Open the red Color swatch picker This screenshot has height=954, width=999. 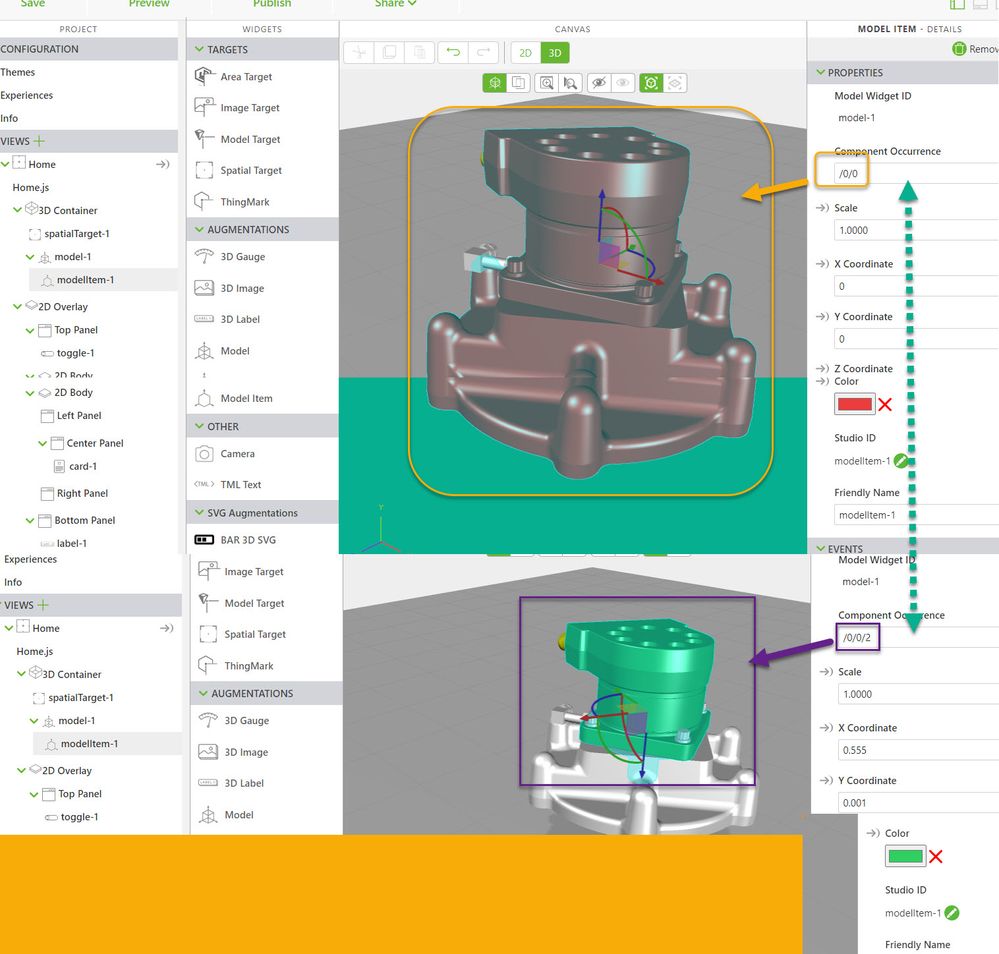[x=854, y=404]
